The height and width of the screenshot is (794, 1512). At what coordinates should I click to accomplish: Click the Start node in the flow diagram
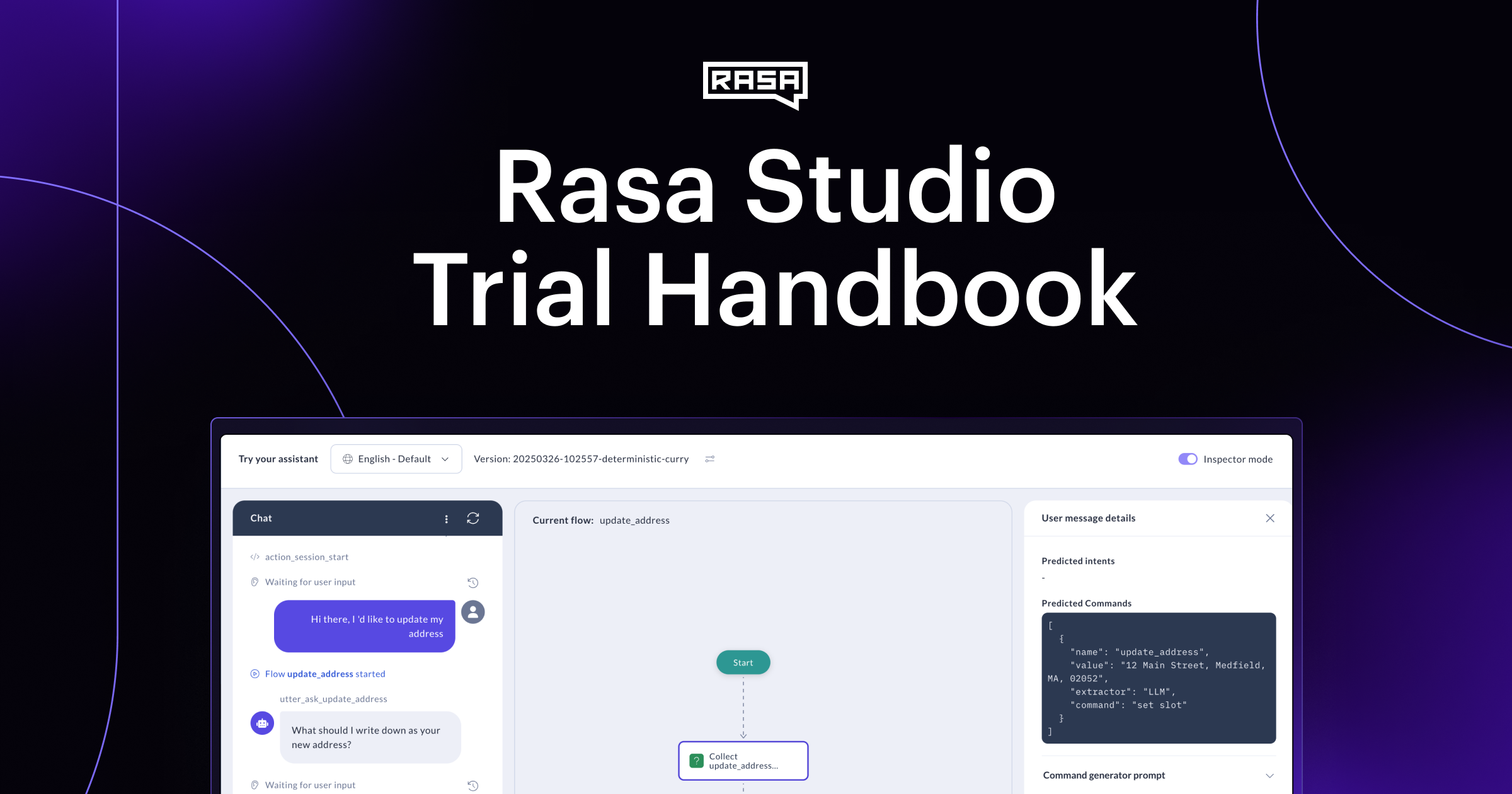(743, 662)
